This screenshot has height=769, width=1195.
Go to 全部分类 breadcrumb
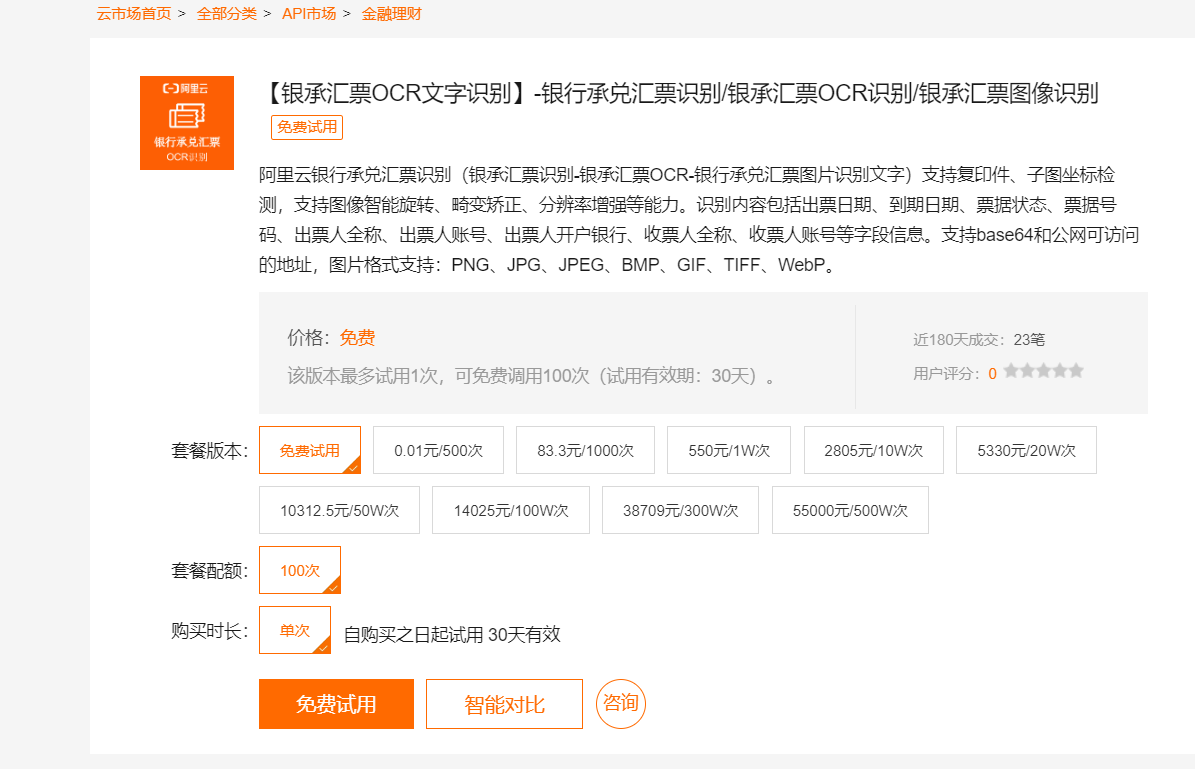(x=226, y=14)
